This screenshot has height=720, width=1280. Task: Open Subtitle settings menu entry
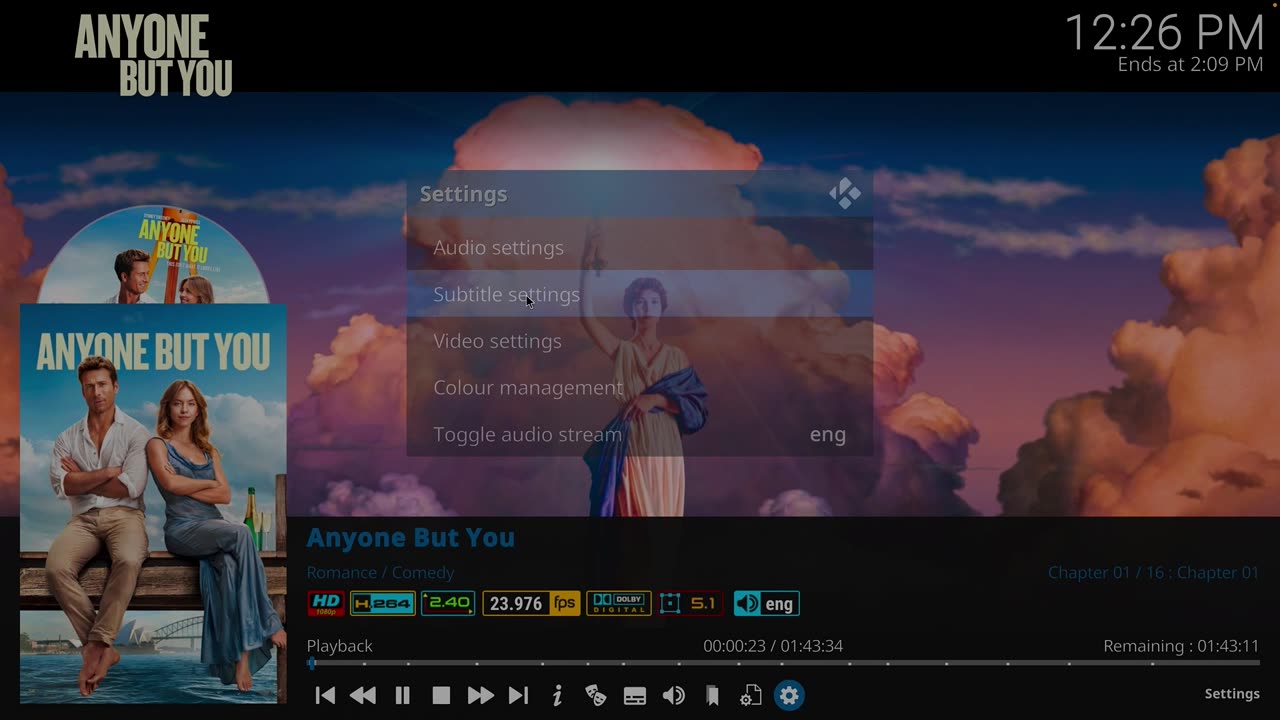640,294
